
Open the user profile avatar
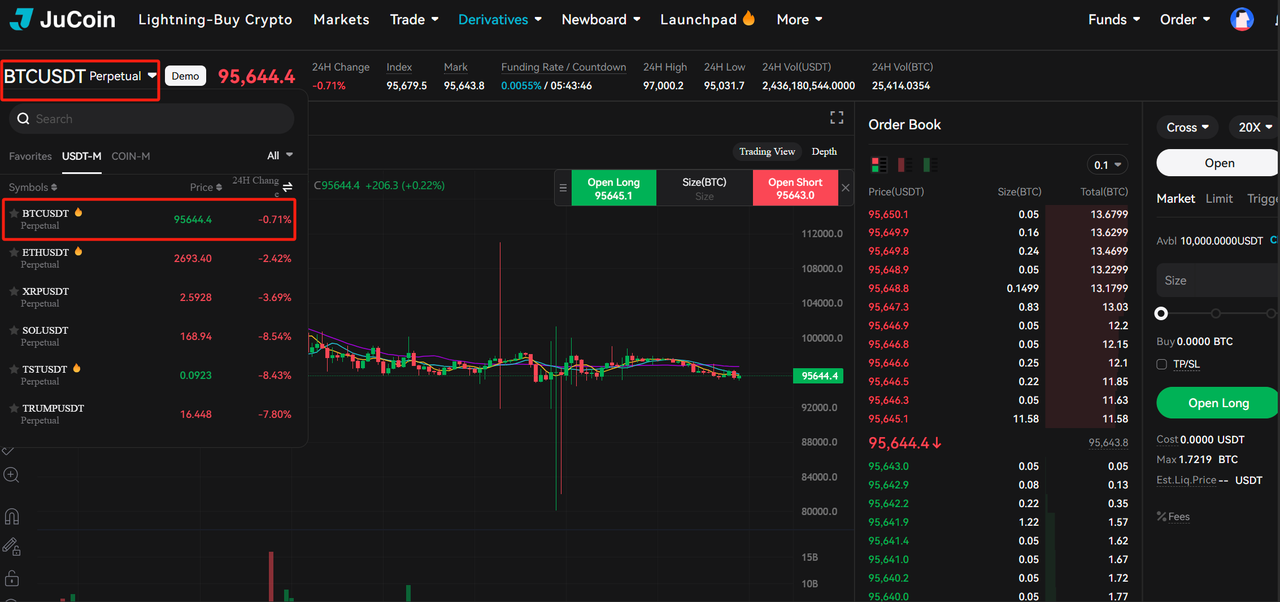[x=1242, y=19]
